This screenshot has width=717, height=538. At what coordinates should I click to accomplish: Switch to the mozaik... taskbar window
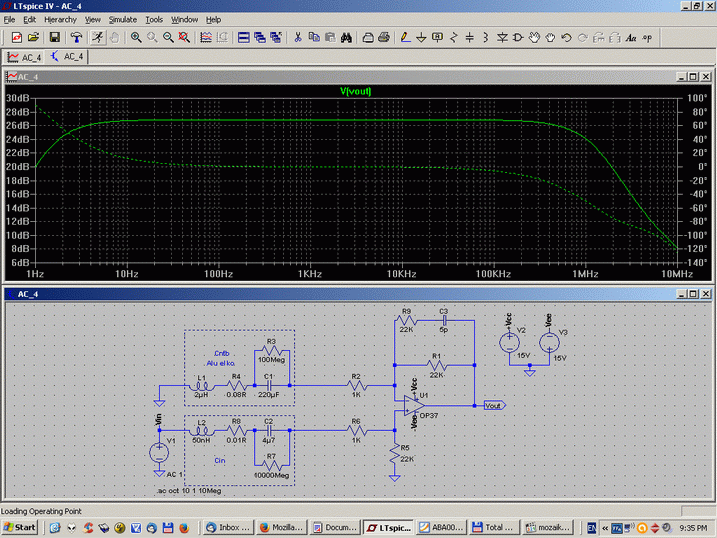click(x=548, y=527)
